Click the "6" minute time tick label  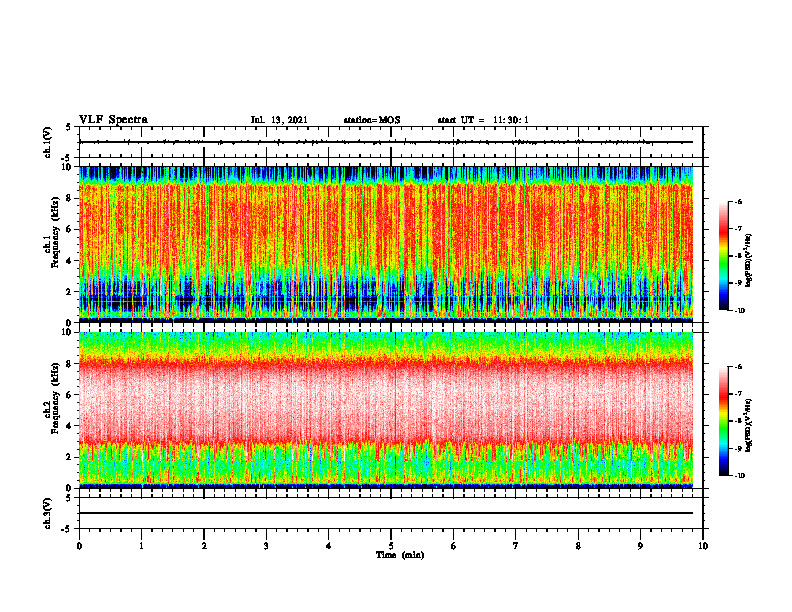(454, 546)
